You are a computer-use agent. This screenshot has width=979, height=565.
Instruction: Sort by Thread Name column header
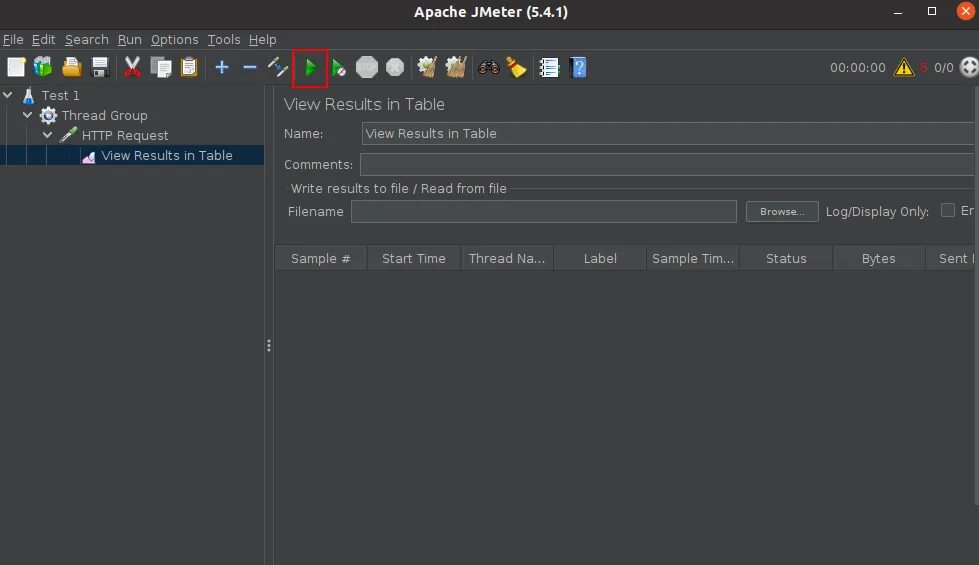point(506,258)
